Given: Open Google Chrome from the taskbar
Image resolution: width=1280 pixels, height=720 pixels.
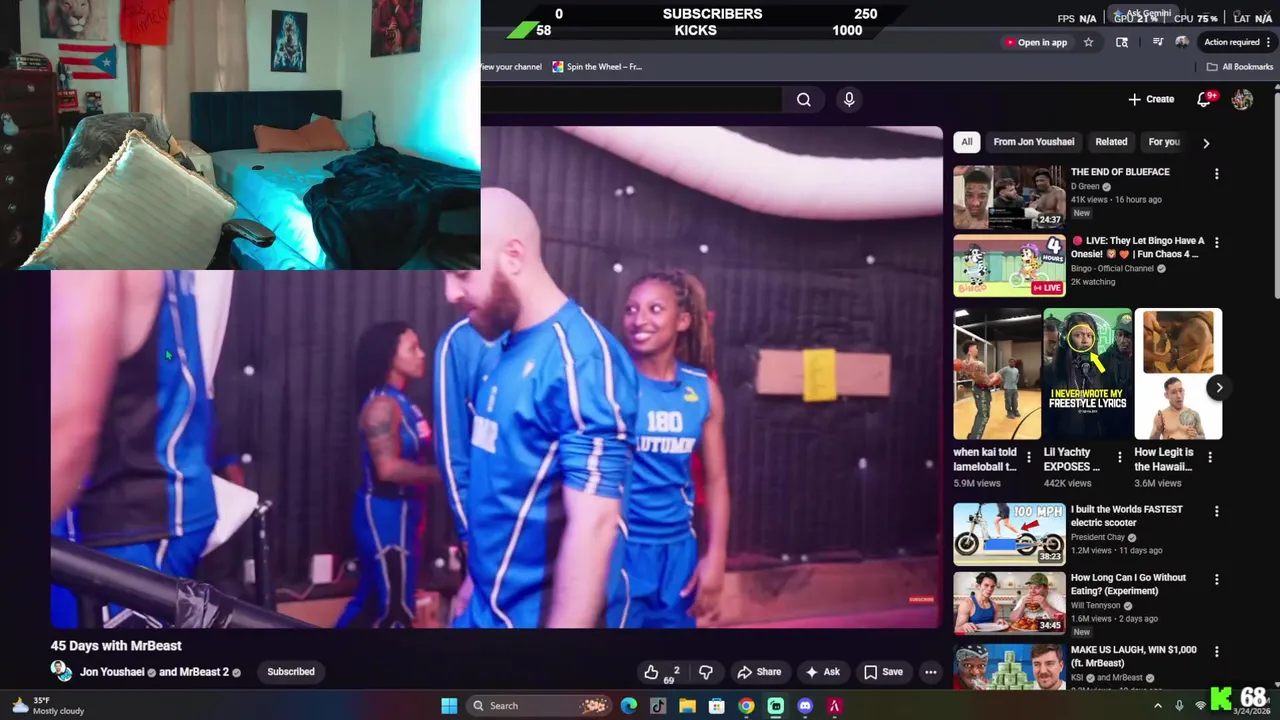Looking at the screenshot, I should click(746, 706).
